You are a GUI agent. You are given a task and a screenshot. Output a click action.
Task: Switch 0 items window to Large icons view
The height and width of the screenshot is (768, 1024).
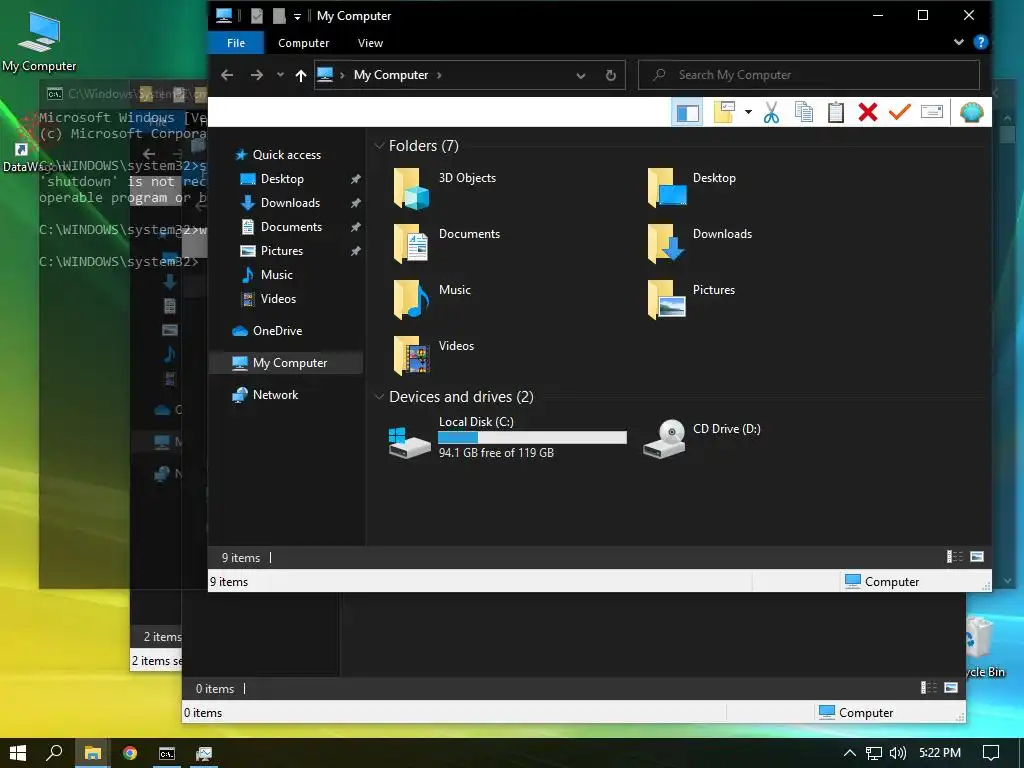tap(951, 687)
